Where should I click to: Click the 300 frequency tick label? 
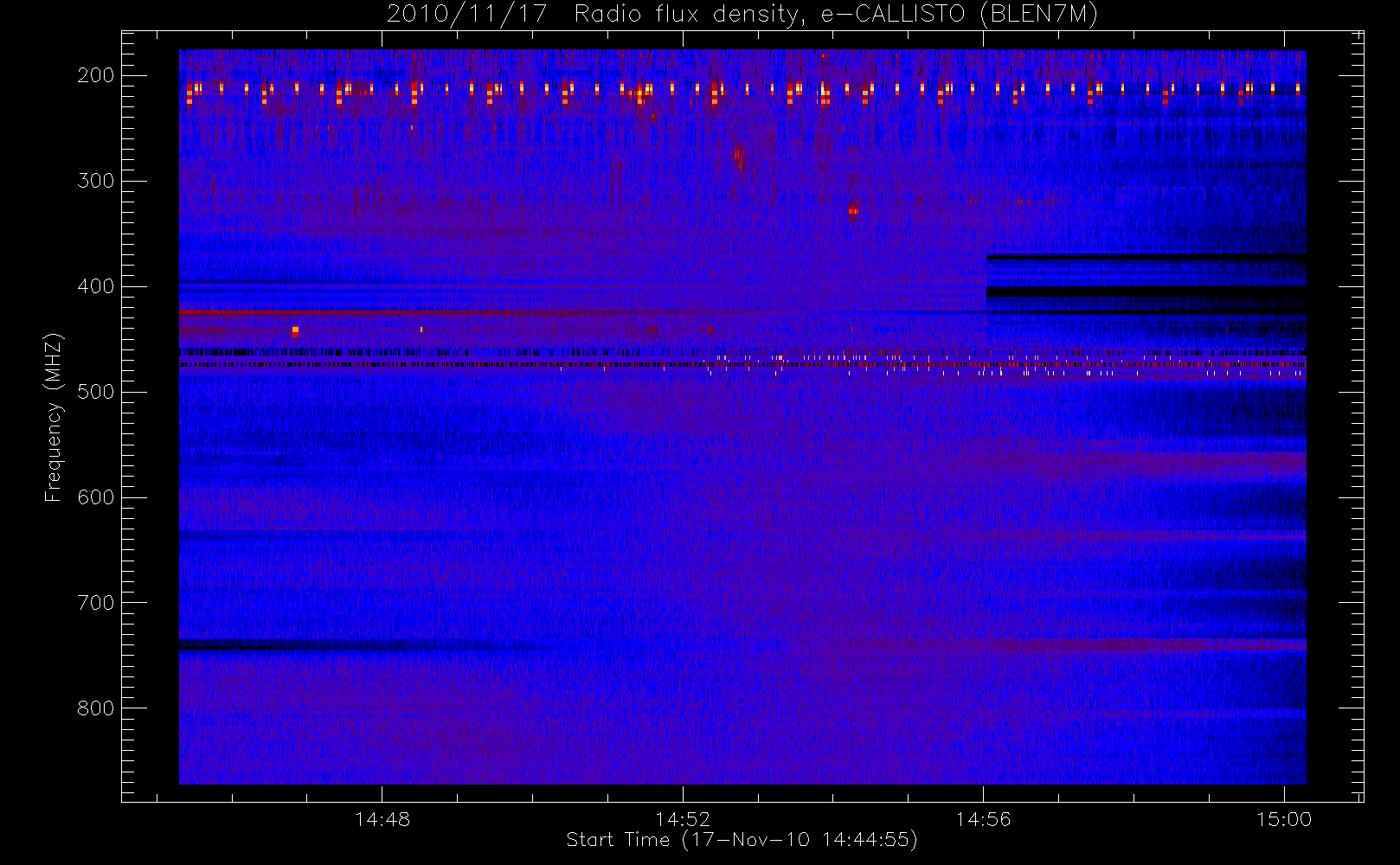[x=96, y=181]
